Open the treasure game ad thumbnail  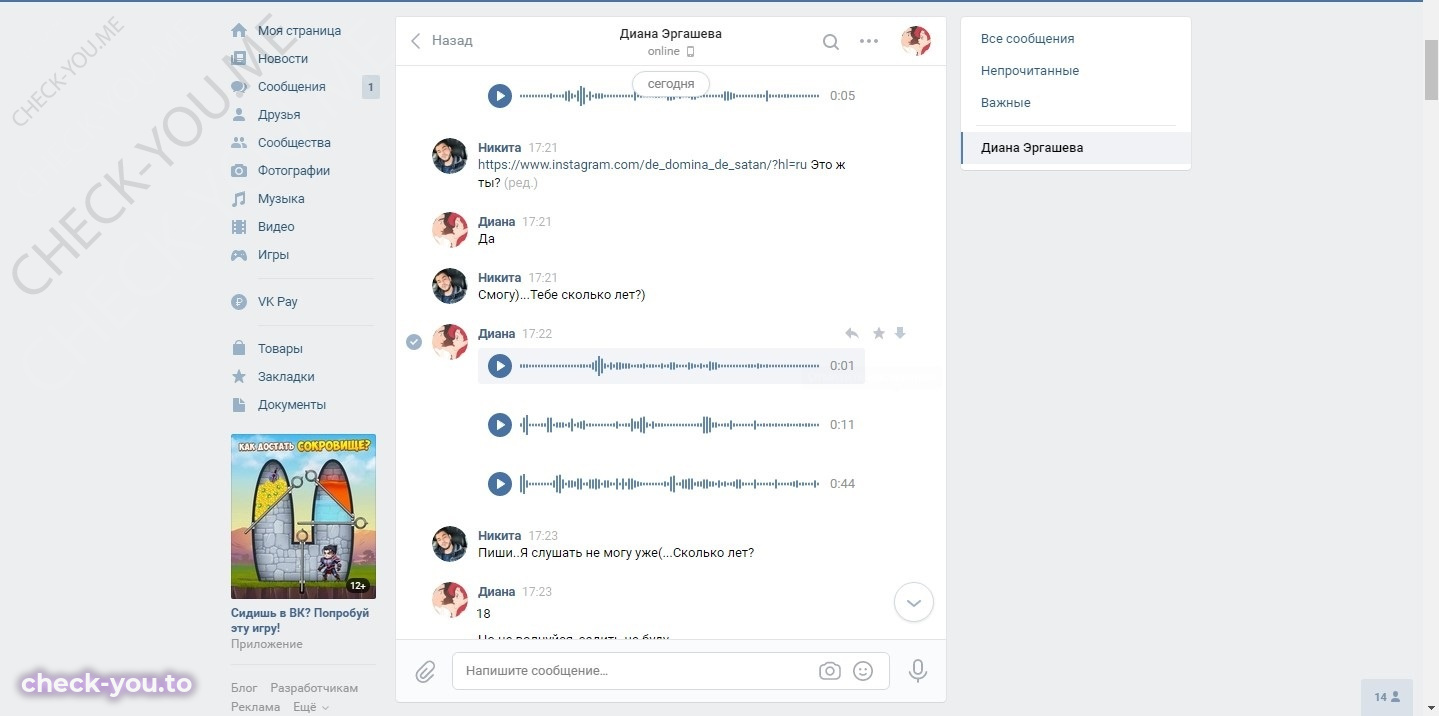click(x=304, y=516)
